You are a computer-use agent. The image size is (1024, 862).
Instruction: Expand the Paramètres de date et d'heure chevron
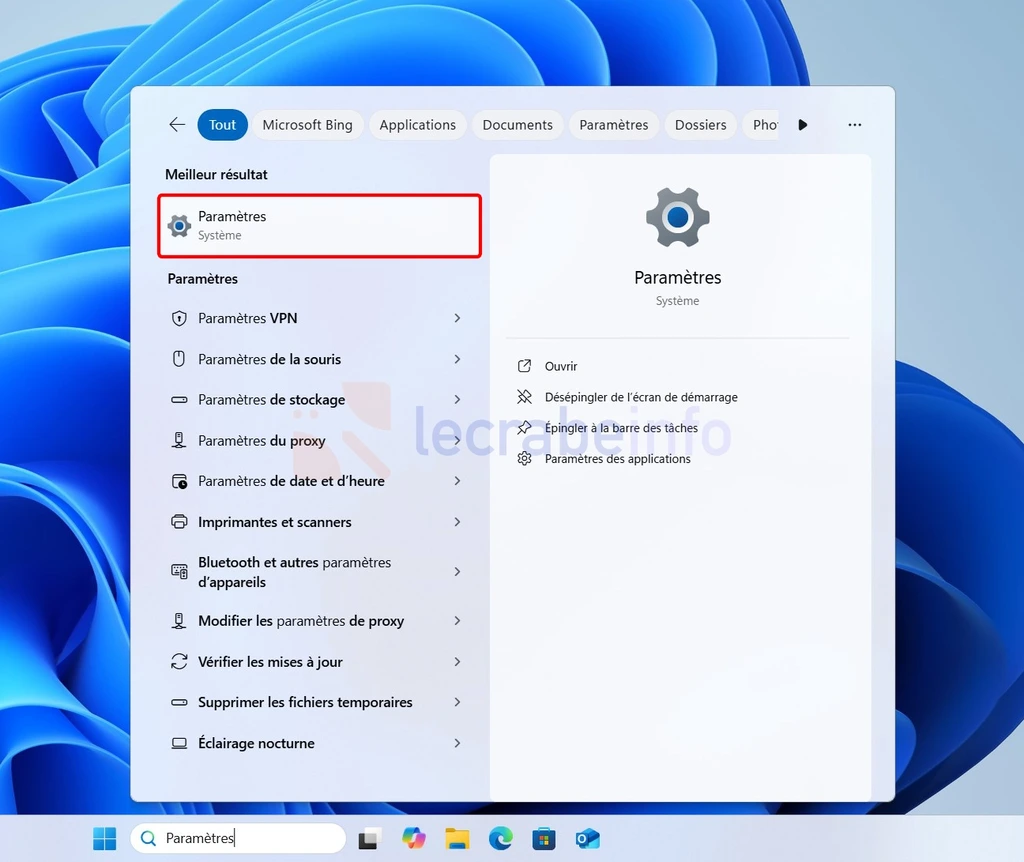click(457, 481)
